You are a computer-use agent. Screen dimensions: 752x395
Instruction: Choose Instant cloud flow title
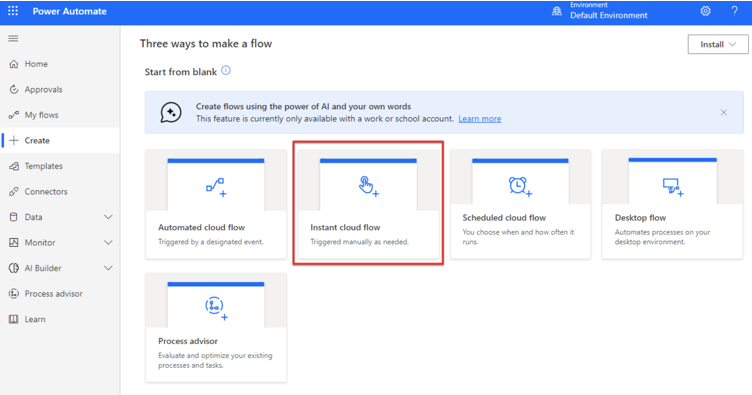345,227
